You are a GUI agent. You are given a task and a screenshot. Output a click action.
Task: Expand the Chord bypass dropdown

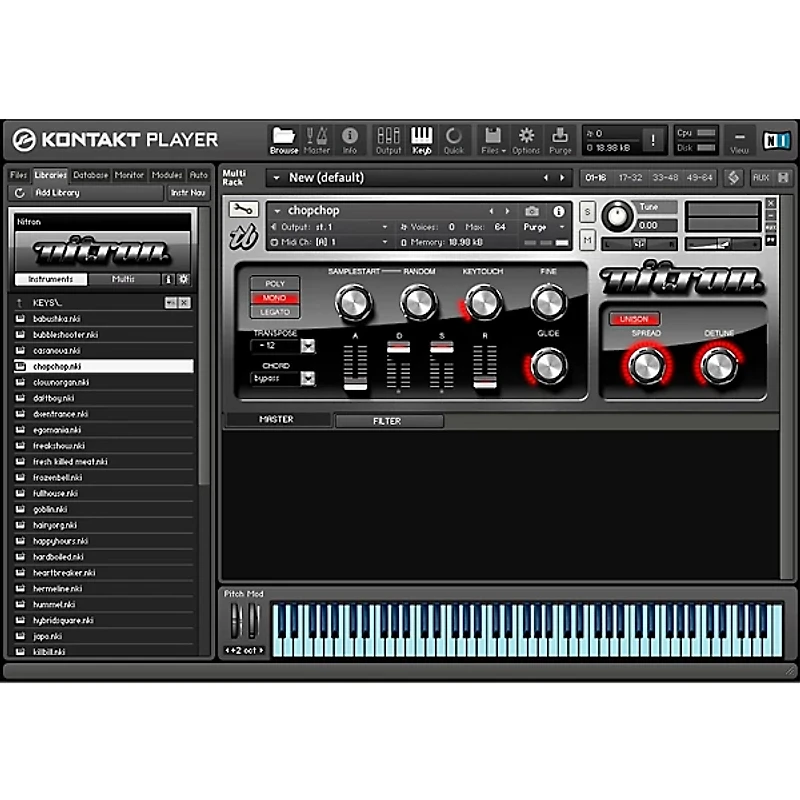click(x=308, y=378)
